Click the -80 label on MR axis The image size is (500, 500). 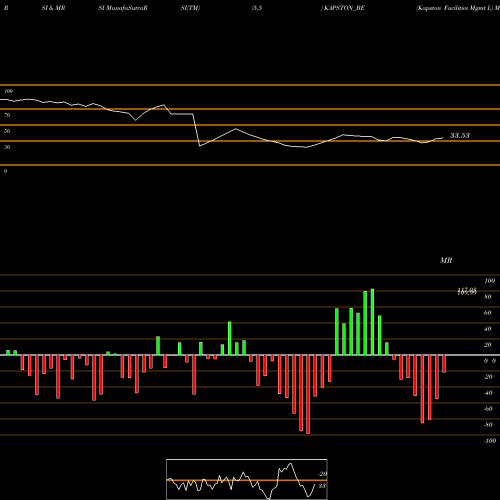point(488,425)
